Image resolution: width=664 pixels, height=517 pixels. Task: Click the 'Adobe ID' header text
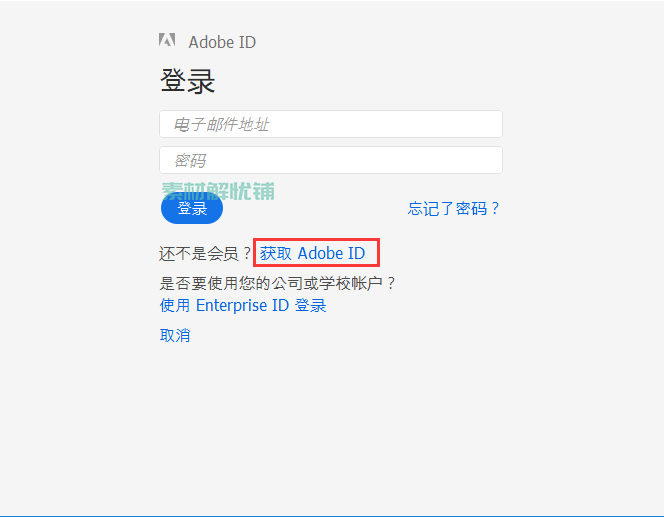tap(222, 42)
